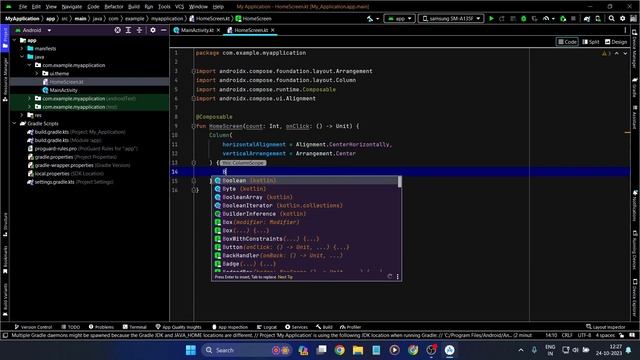Collapse the Gradle Scripts node
640x360 pixels.
tap(15, 123)
